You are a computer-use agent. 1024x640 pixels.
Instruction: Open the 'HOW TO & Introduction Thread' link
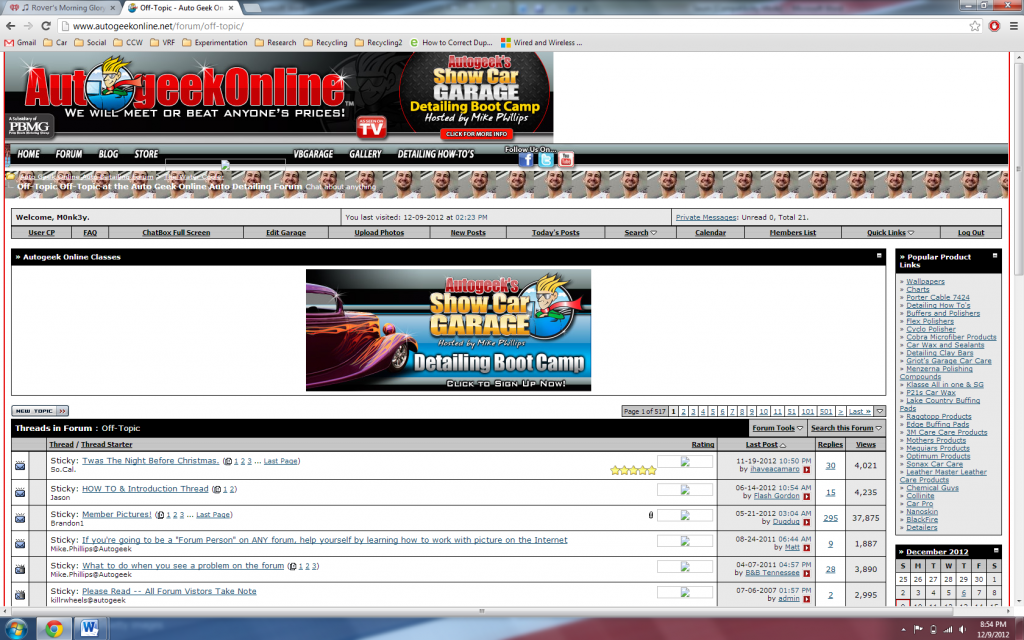tap(145, 488)
